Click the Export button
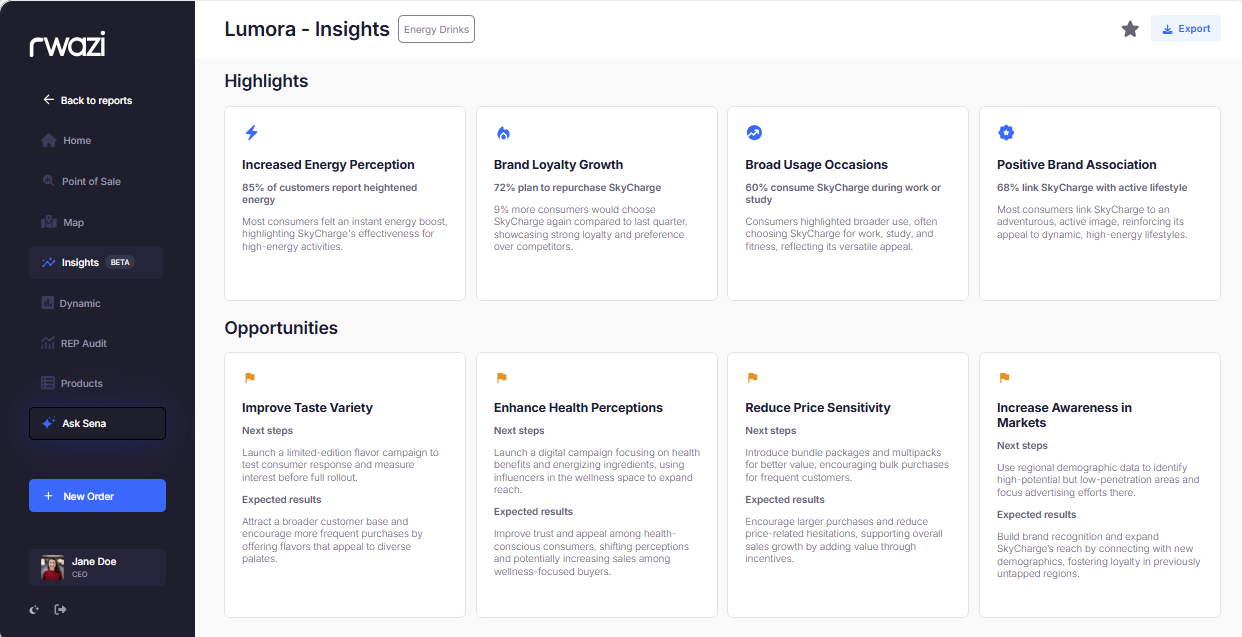 click(x=1185, y=29)
